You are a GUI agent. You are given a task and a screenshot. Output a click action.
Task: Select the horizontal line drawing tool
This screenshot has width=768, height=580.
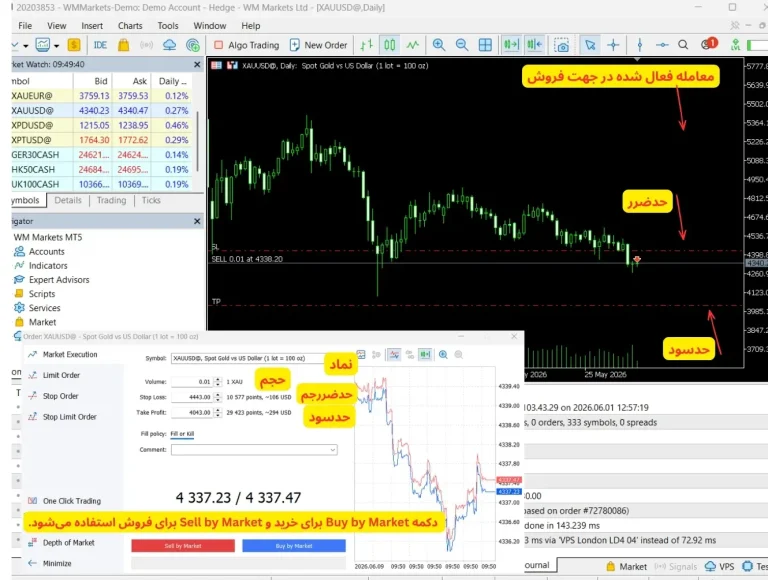click(662, 45)
